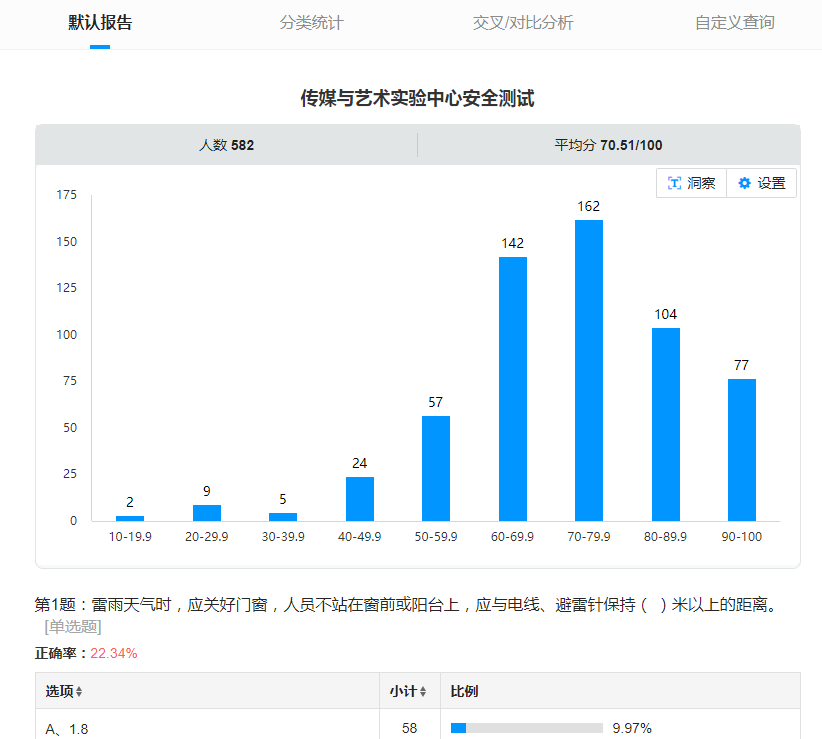Click the 70-79.9 bar showing 162
Viewport: 822px width, 739px height.
589,370
